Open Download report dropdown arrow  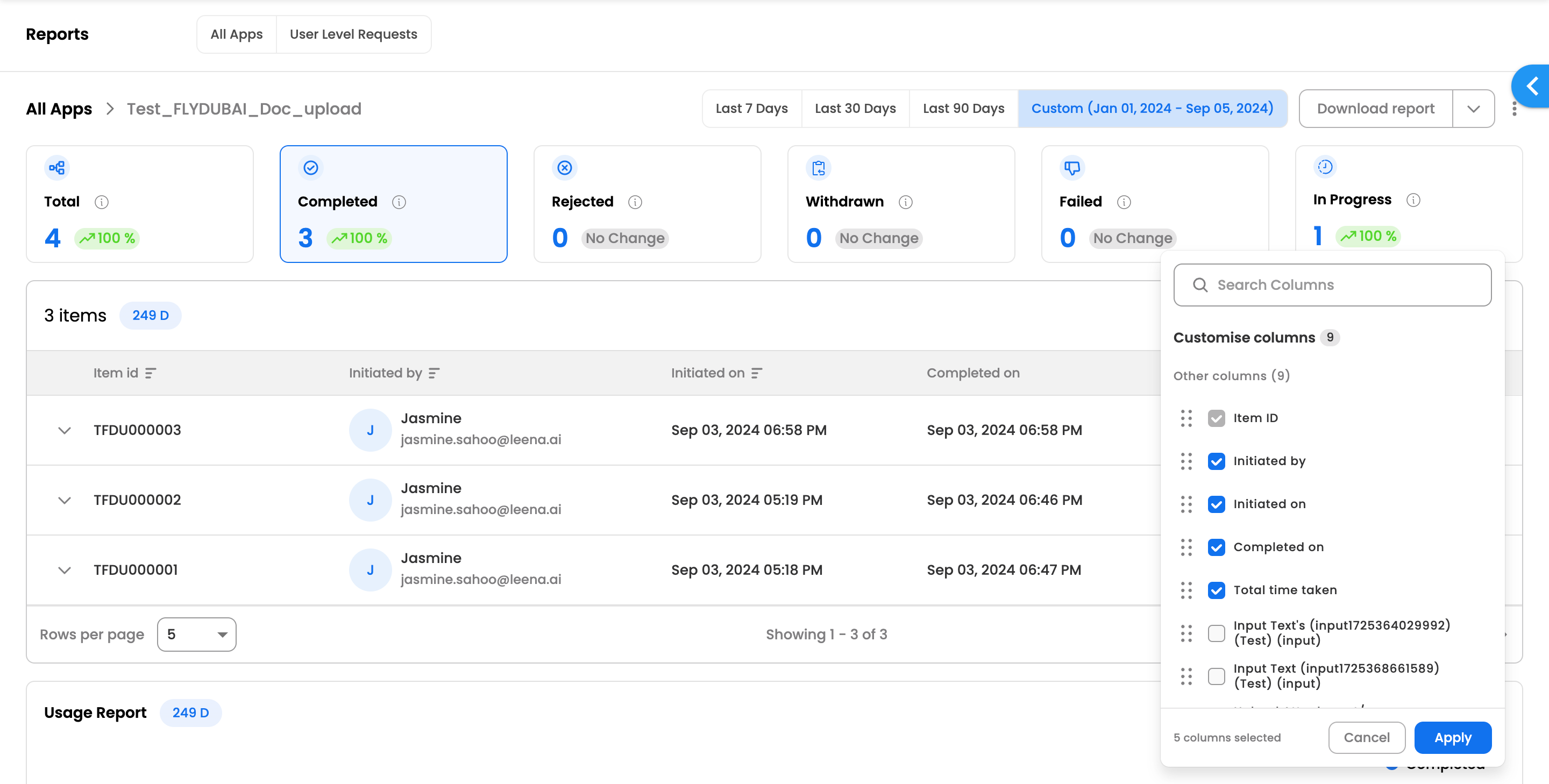click(x=1473, y=109)
